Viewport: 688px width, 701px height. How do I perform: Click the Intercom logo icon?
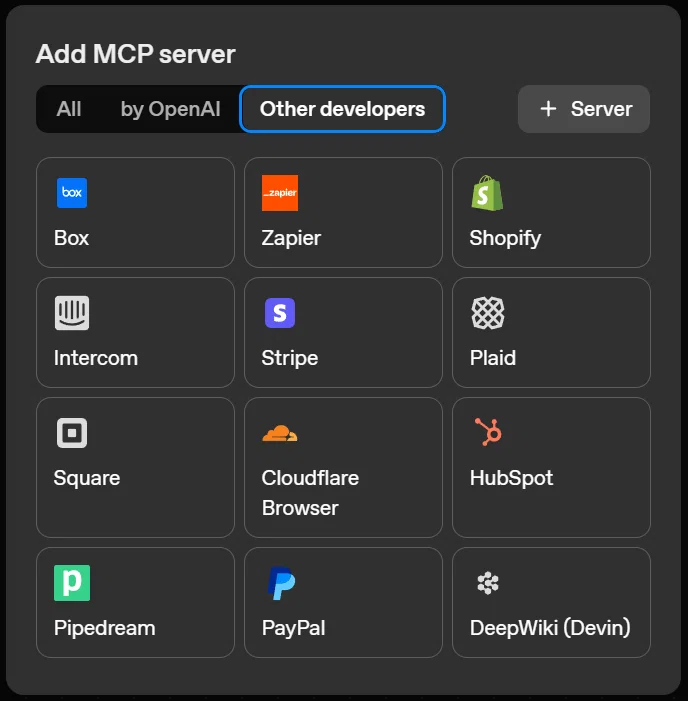click(x=72, y=313)
